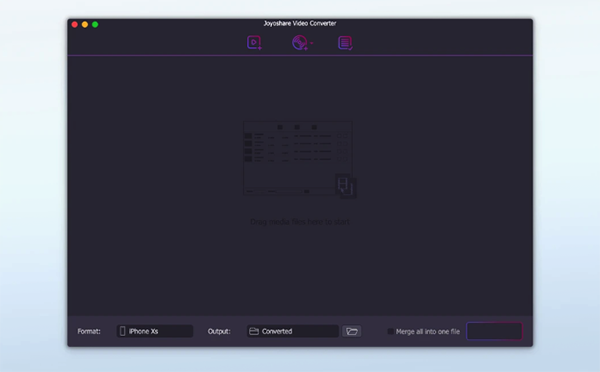Open output folder with folder button
This screenshot has width=600, height=372.
tap(352, 331)
